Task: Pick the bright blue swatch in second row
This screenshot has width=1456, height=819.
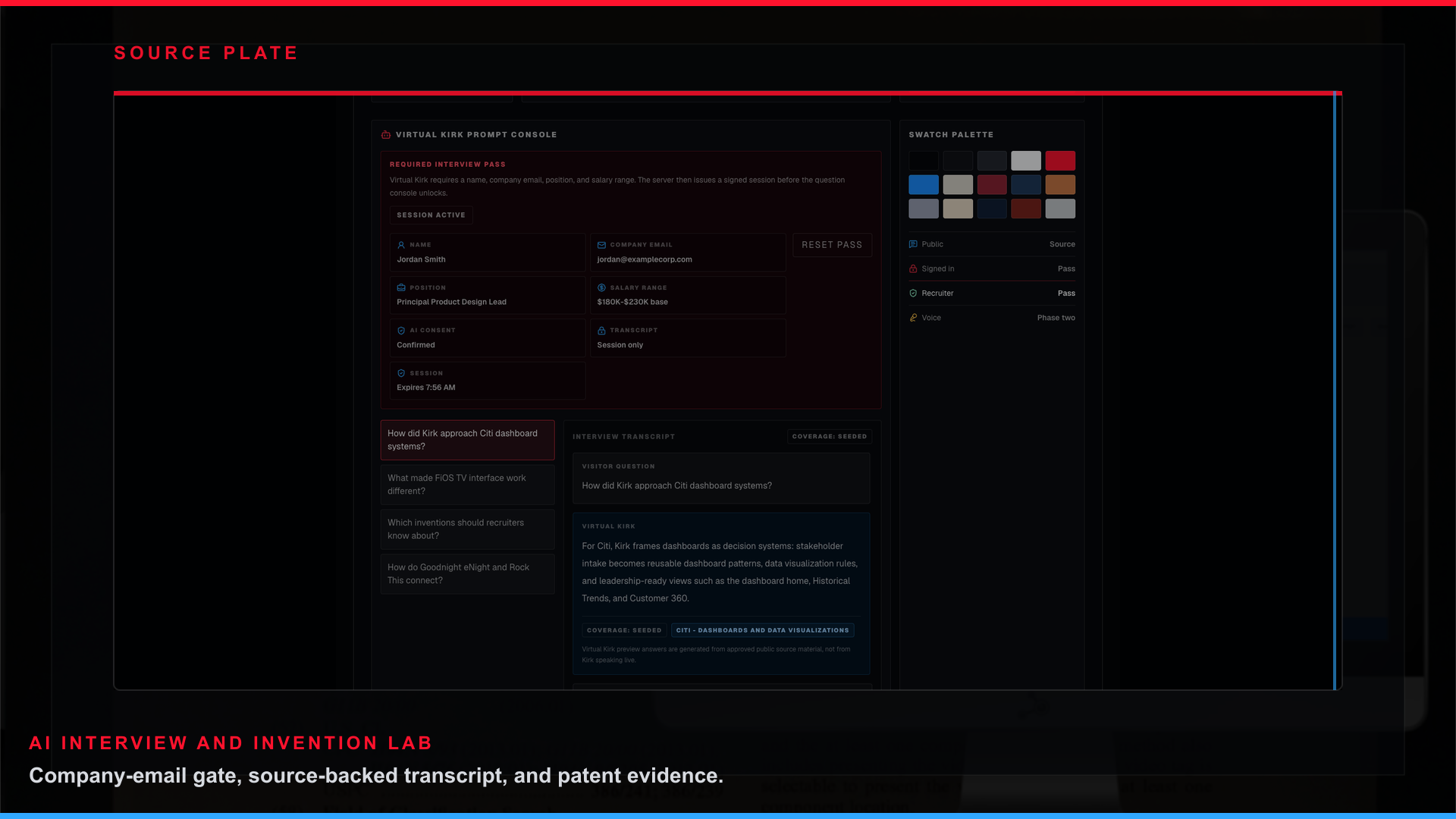Action: coord(924,185)
